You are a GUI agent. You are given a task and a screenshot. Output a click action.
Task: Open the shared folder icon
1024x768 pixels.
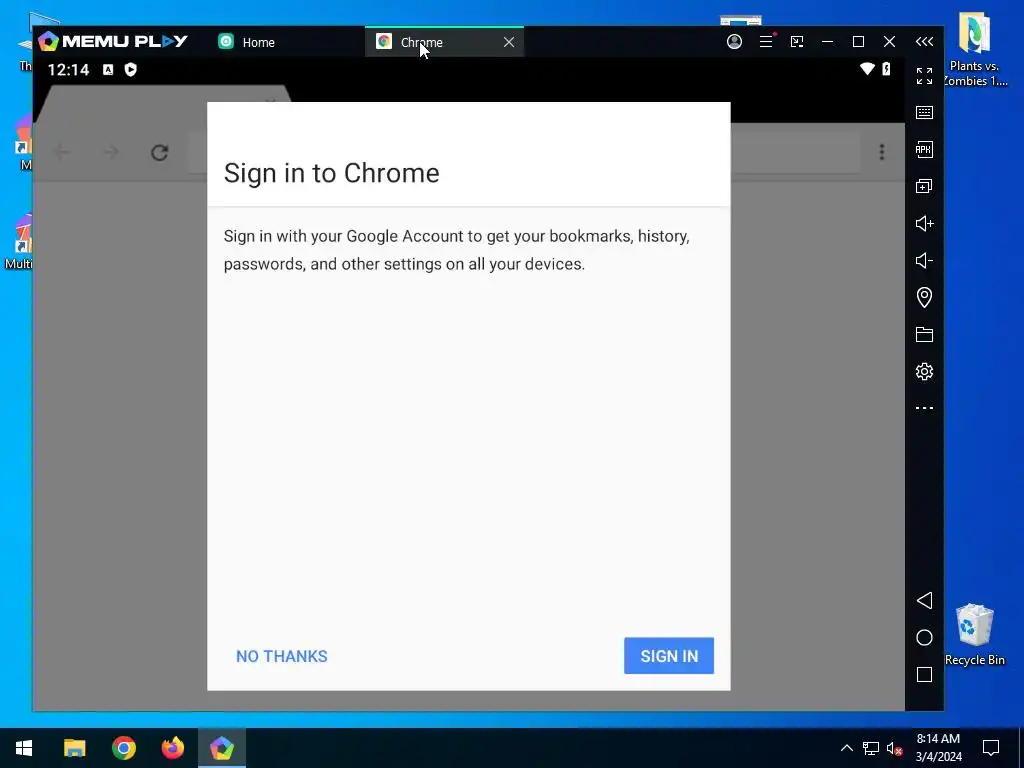pyautogui.click(x=924, y=334)
